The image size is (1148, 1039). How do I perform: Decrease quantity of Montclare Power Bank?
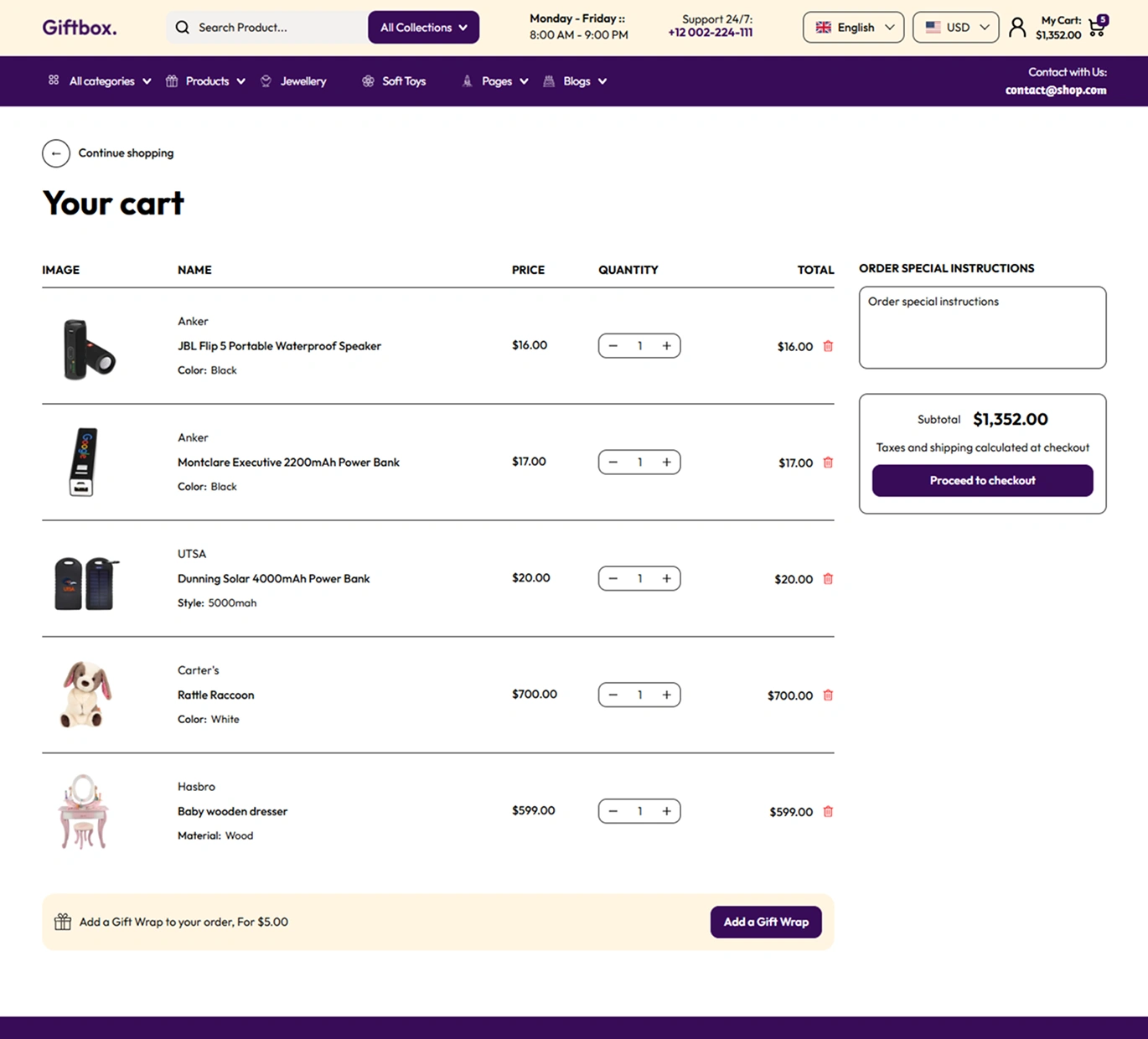point(613,463)
